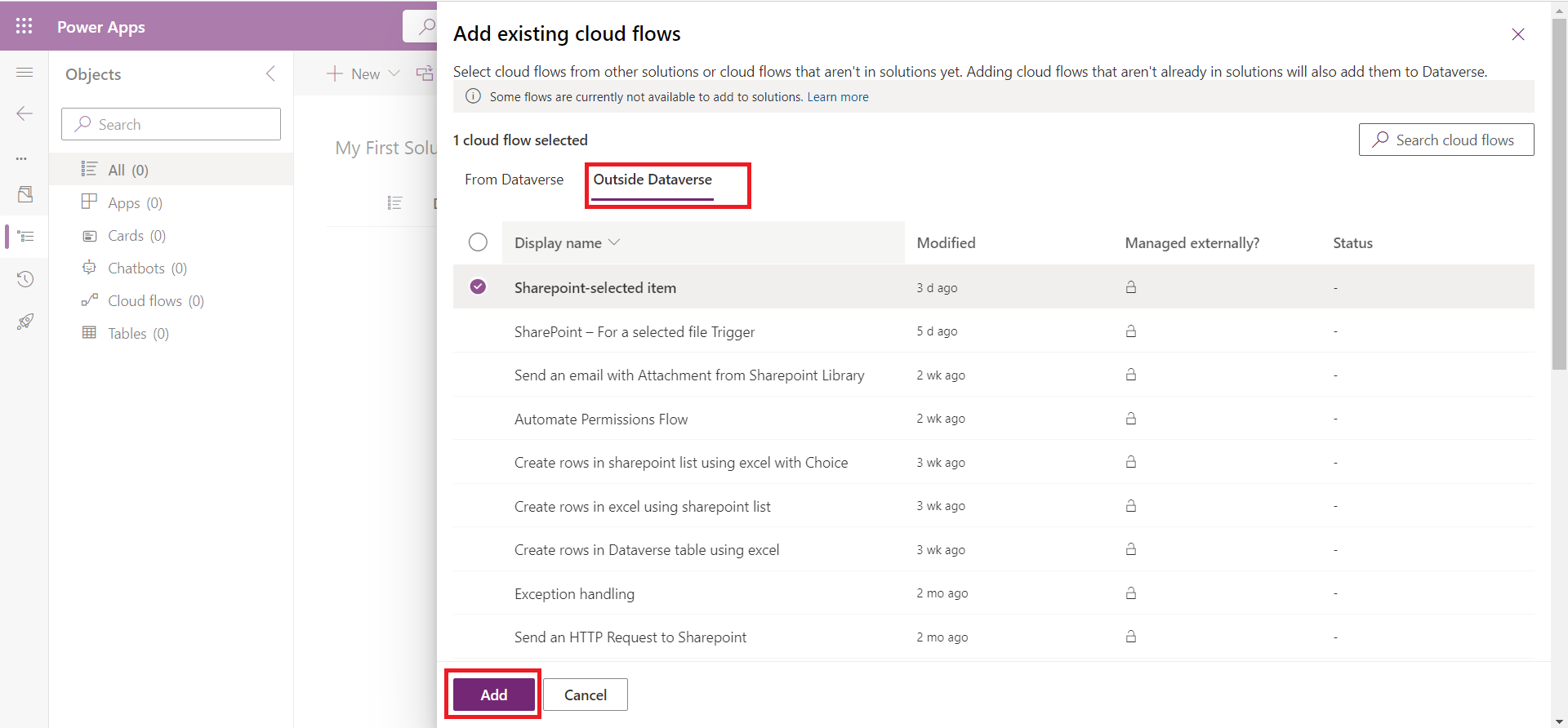Click the back arrow in left rail
Viewport: 1568px width, 728px height.
(x=24, y=113)
